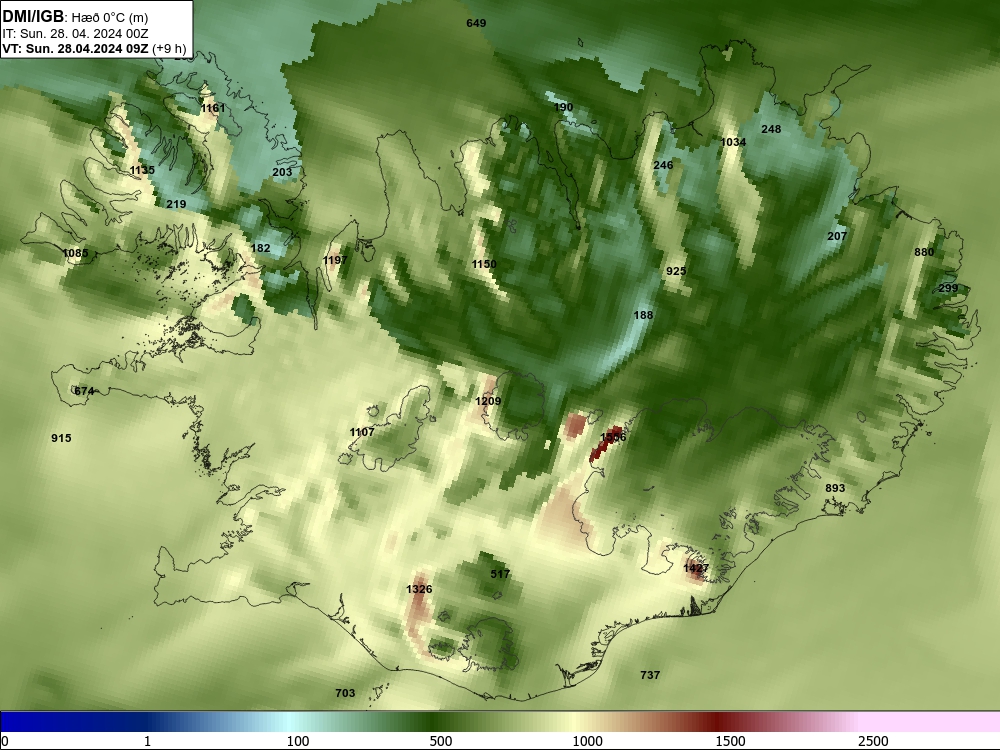1000x750 pixels.
Task: Click the map value 737
Action: coord(650,675)
